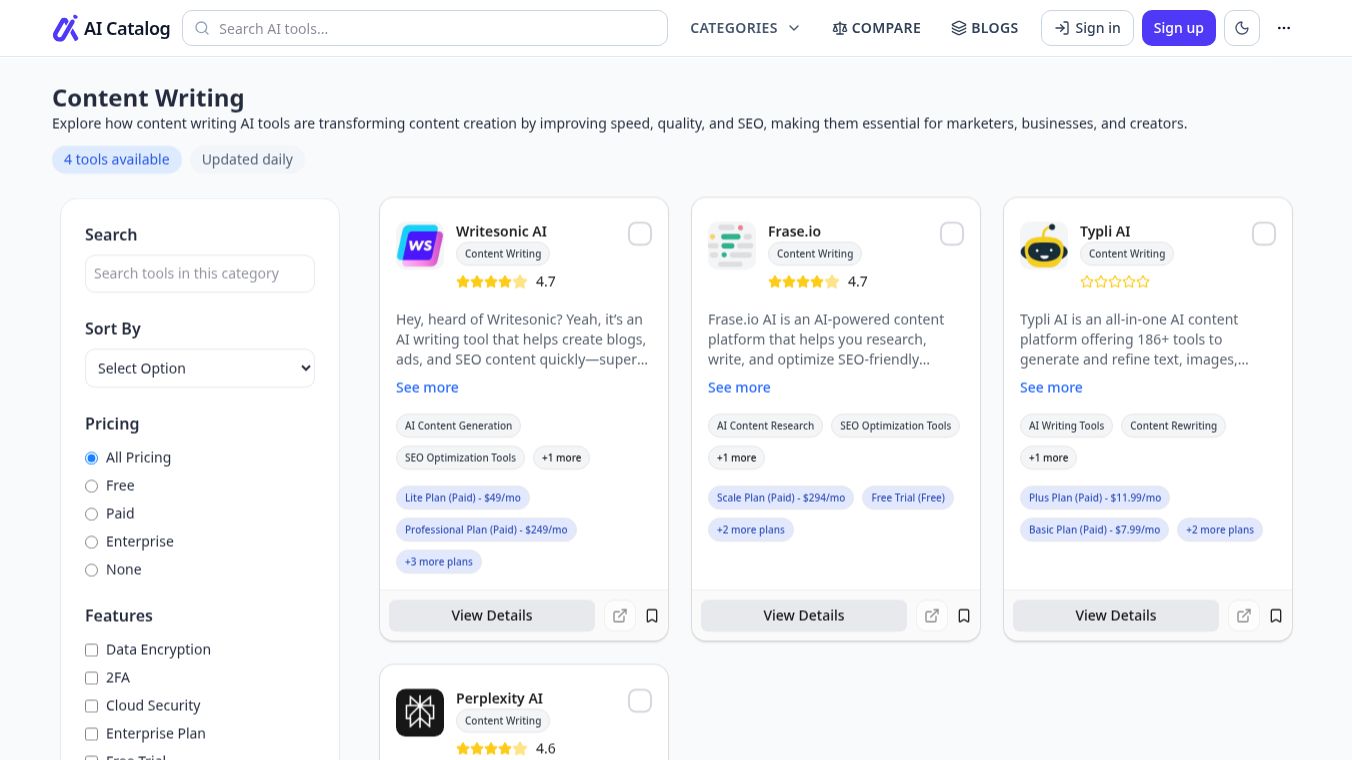Image resolution: width=1352 pixels, height=760 pixels.
Task: Select Enterprise pricing radio option
Action: (92, 542)
